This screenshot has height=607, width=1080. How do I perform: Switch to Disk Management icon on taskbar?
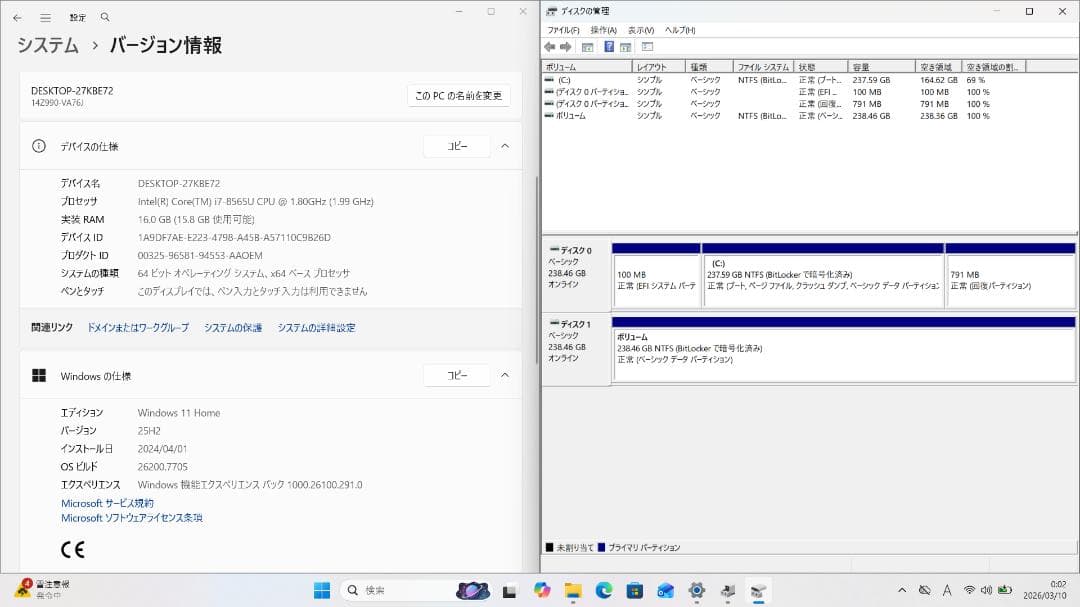(758, 590)
